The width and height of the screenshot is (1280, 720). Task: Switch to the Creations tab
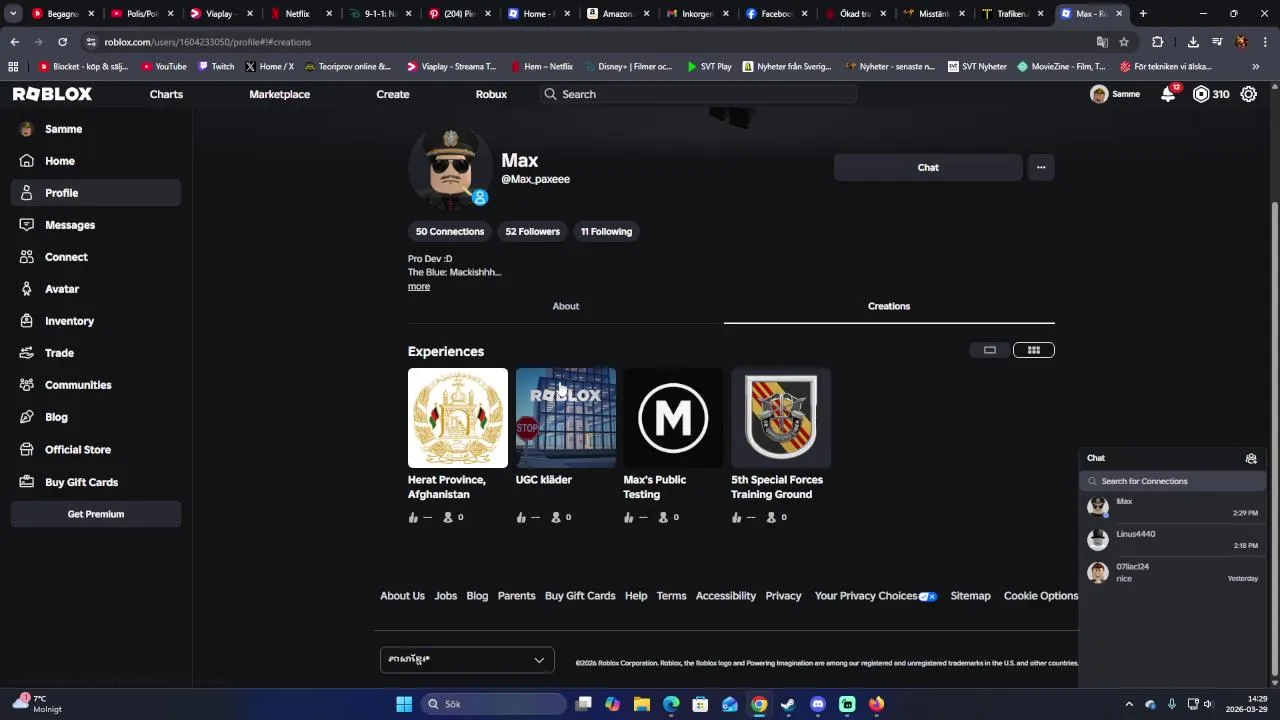[x=889, y=306]
